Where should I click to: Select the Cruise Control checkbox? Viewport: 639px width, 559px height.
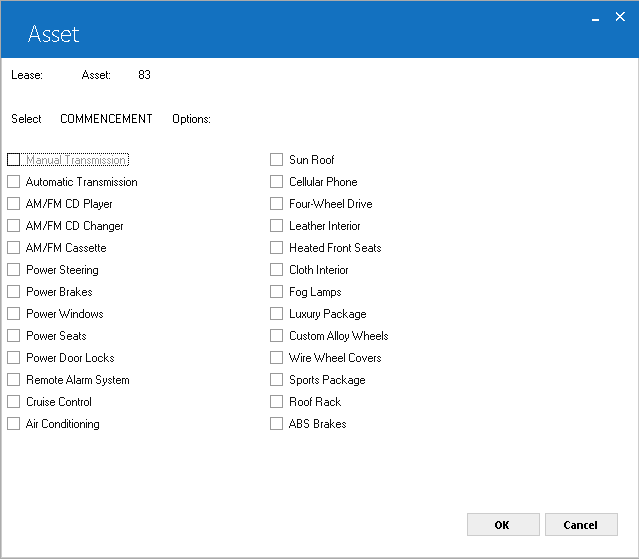pyautogui.click(x=13, y=402)
